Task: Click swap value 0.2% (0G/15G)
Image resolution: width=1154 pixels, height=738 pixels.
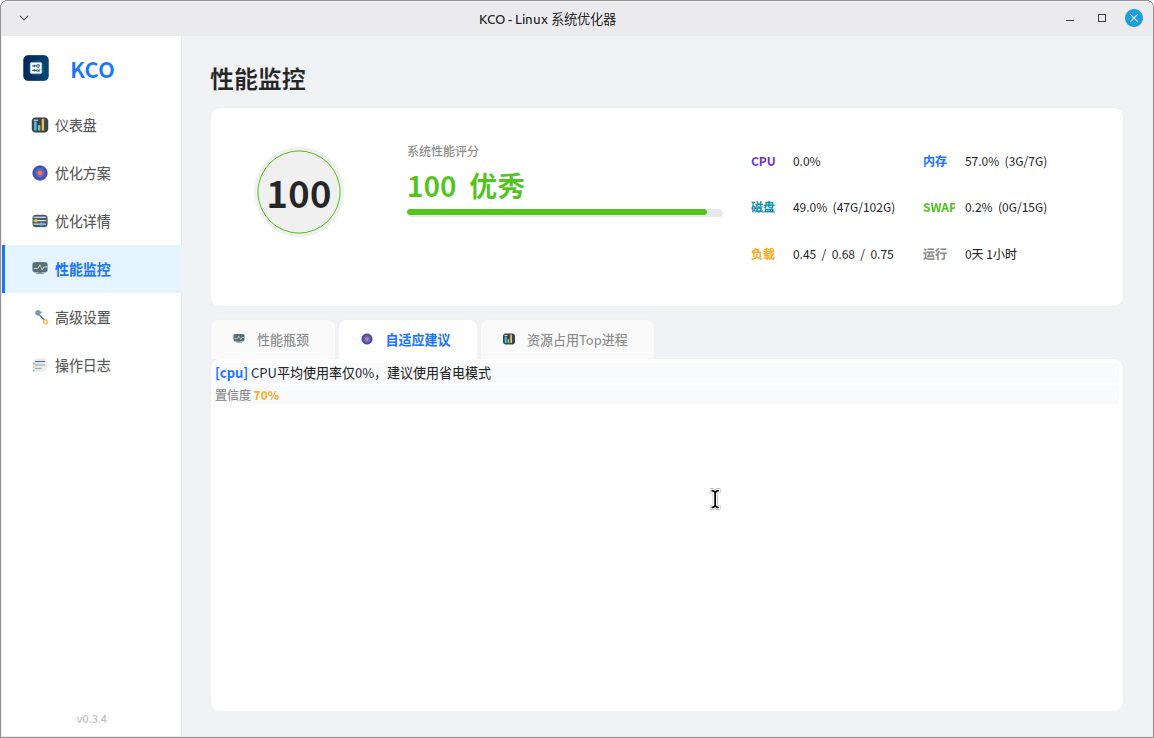Action: tap(1006, 207)
